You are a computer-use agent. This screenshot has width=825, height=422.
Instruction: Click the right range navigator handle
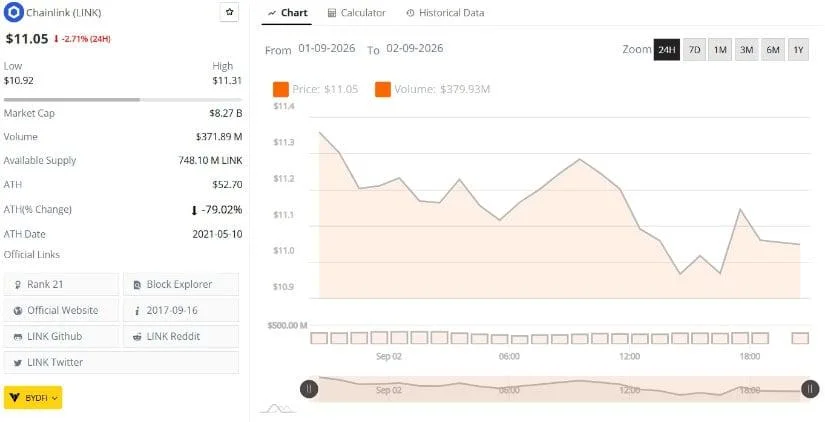pos(810,389)
